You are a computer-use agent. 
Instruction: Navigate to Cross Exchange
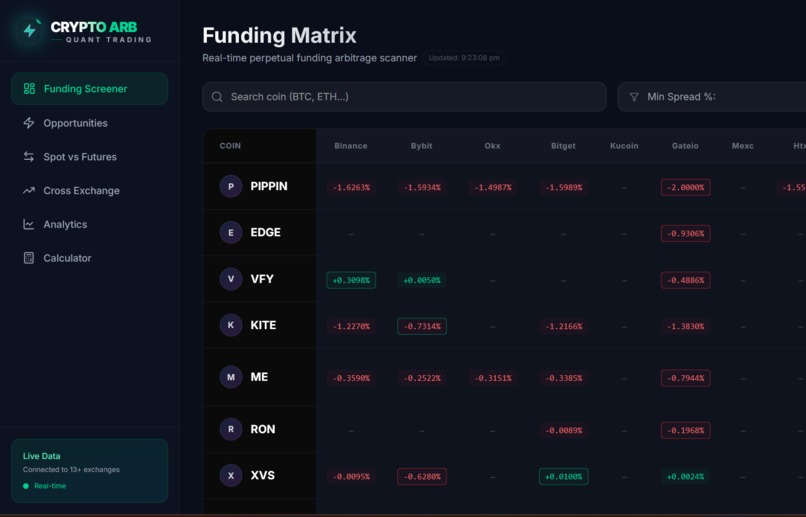pyautogui.click(x=89, y=191)
